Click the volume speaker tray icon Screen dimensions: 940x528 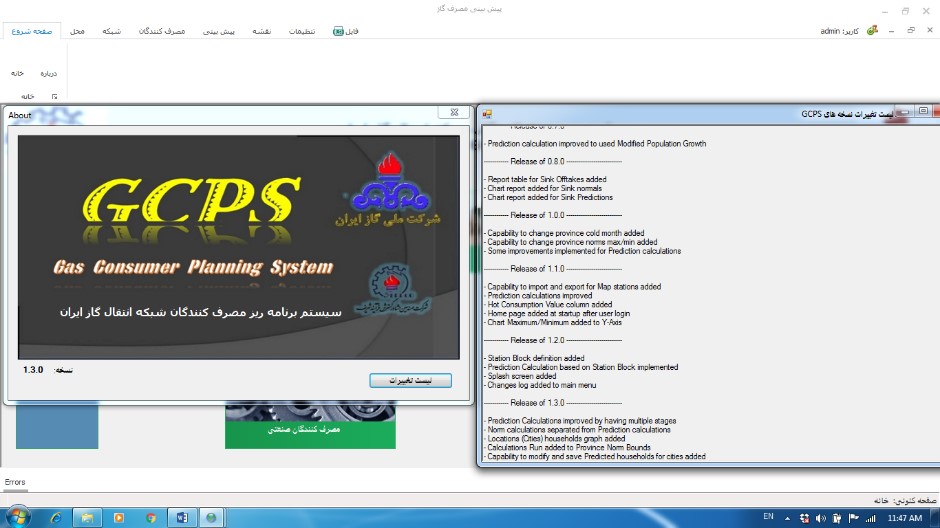(821, 518)
